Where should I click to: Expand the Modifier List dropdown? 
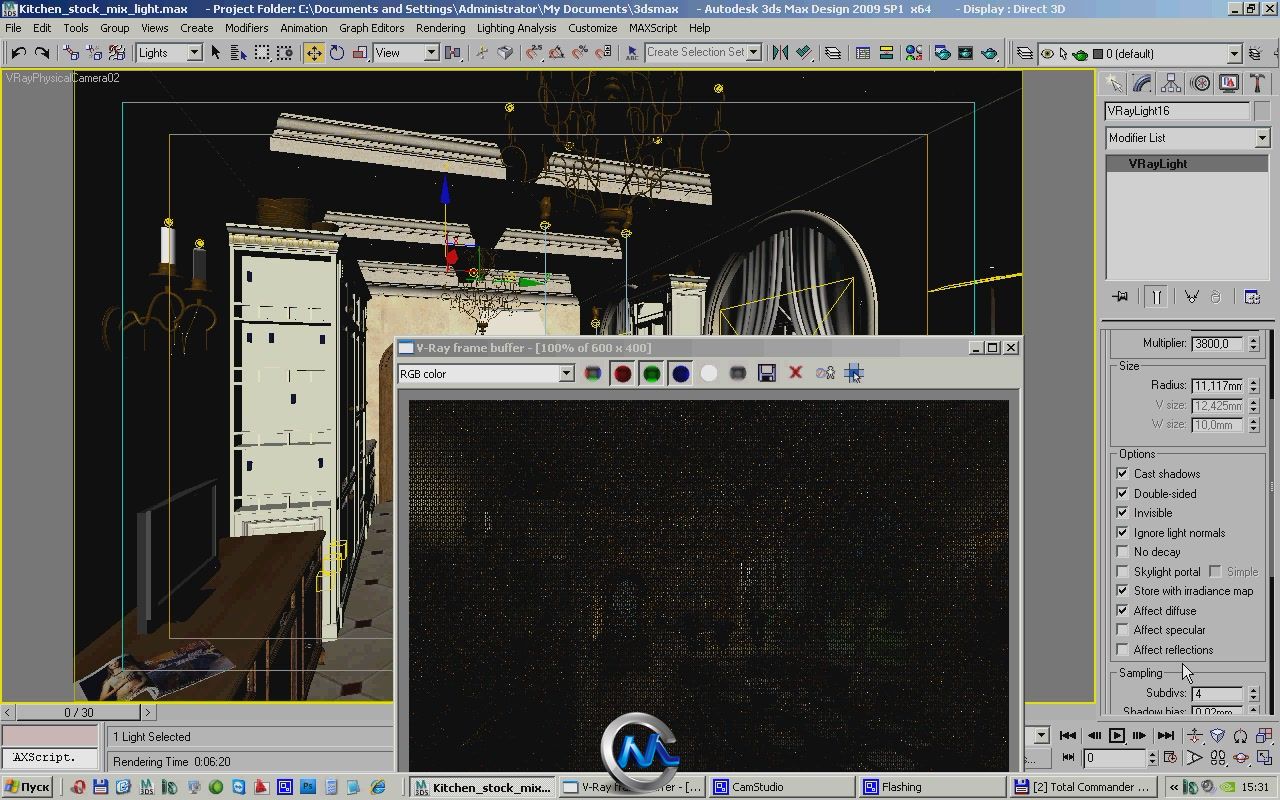pyautogui.click(x=1187, y=138)
